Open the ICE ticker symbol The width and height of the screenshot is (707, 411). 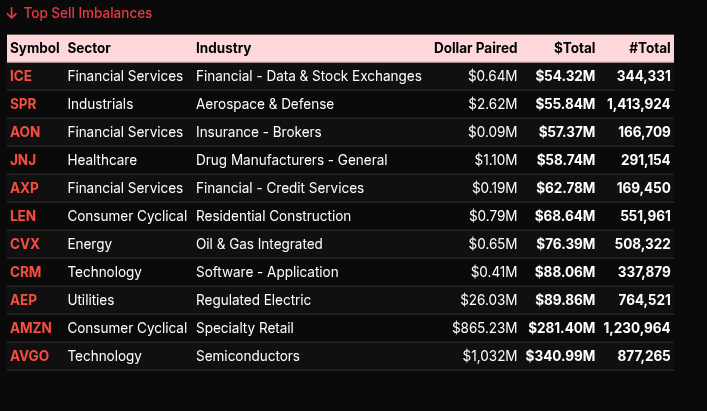(21, 76)
